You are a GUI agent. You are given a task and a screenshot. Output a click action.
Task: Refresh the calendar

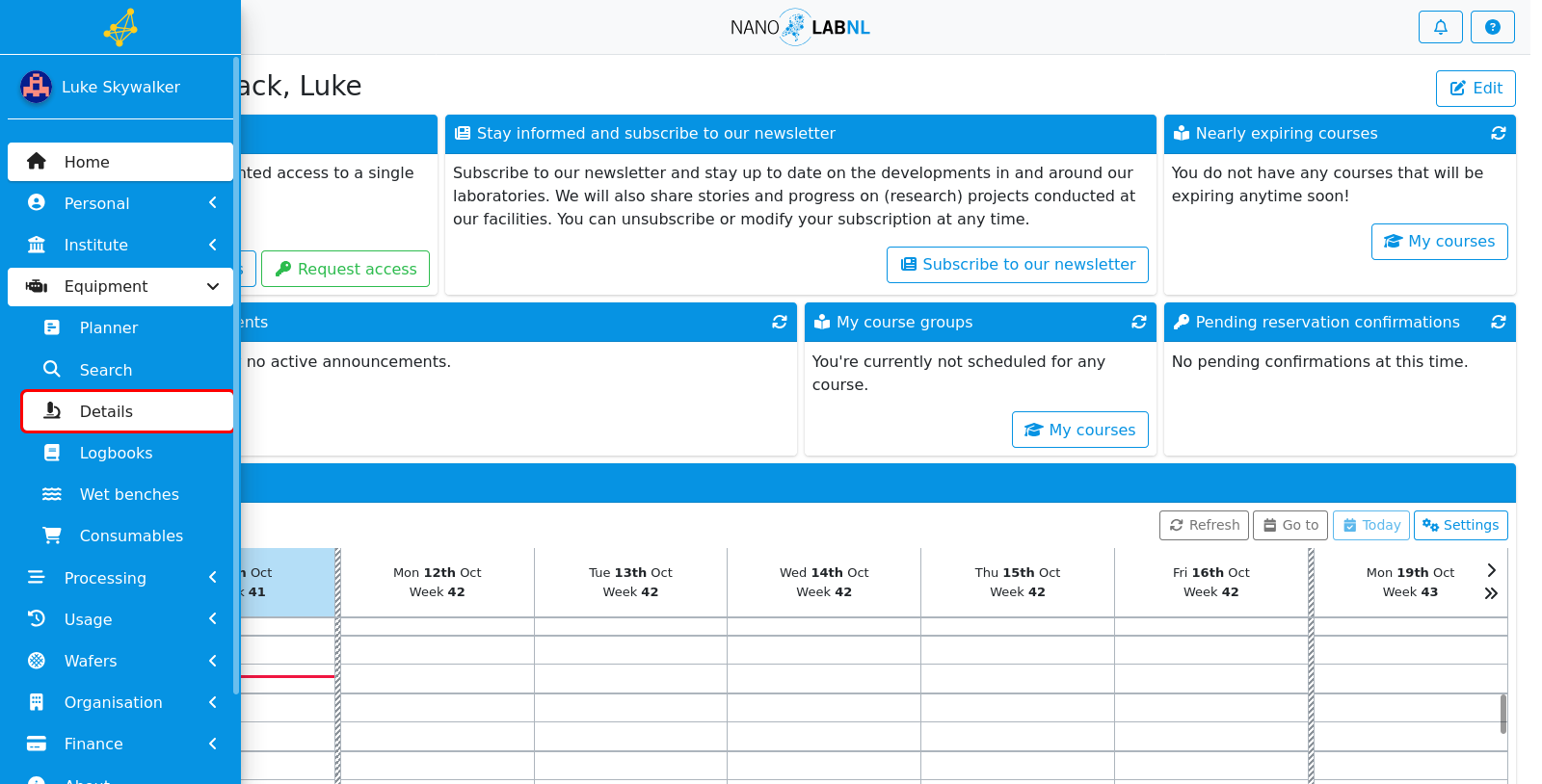tap(1204, 525)
